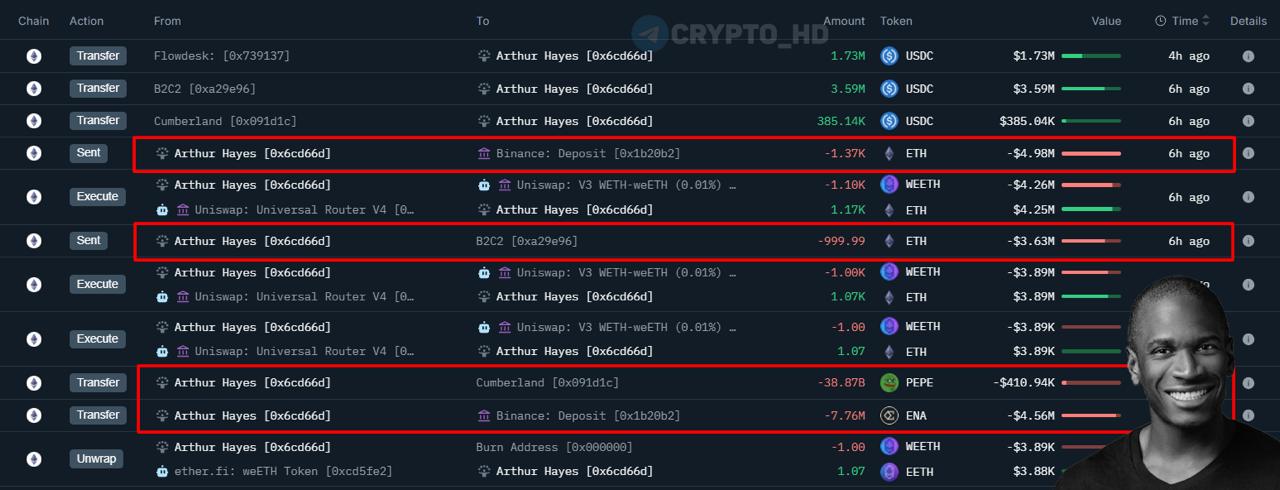Click WEETH token icon in -1.10K row
1280x490 pixels.
click(x=889, y=184)
